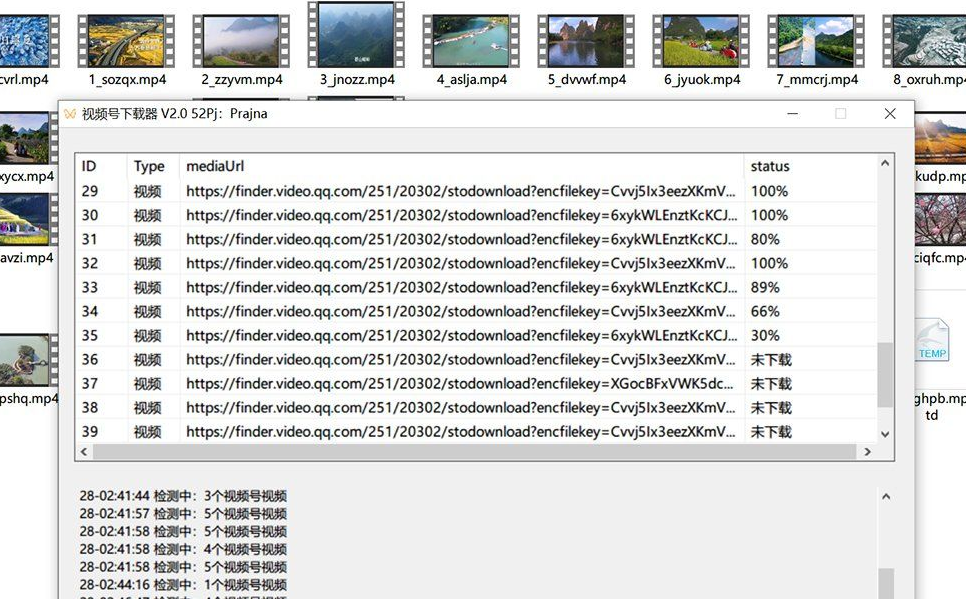Click the log panel scrollbar up arrow

[886, 495]
